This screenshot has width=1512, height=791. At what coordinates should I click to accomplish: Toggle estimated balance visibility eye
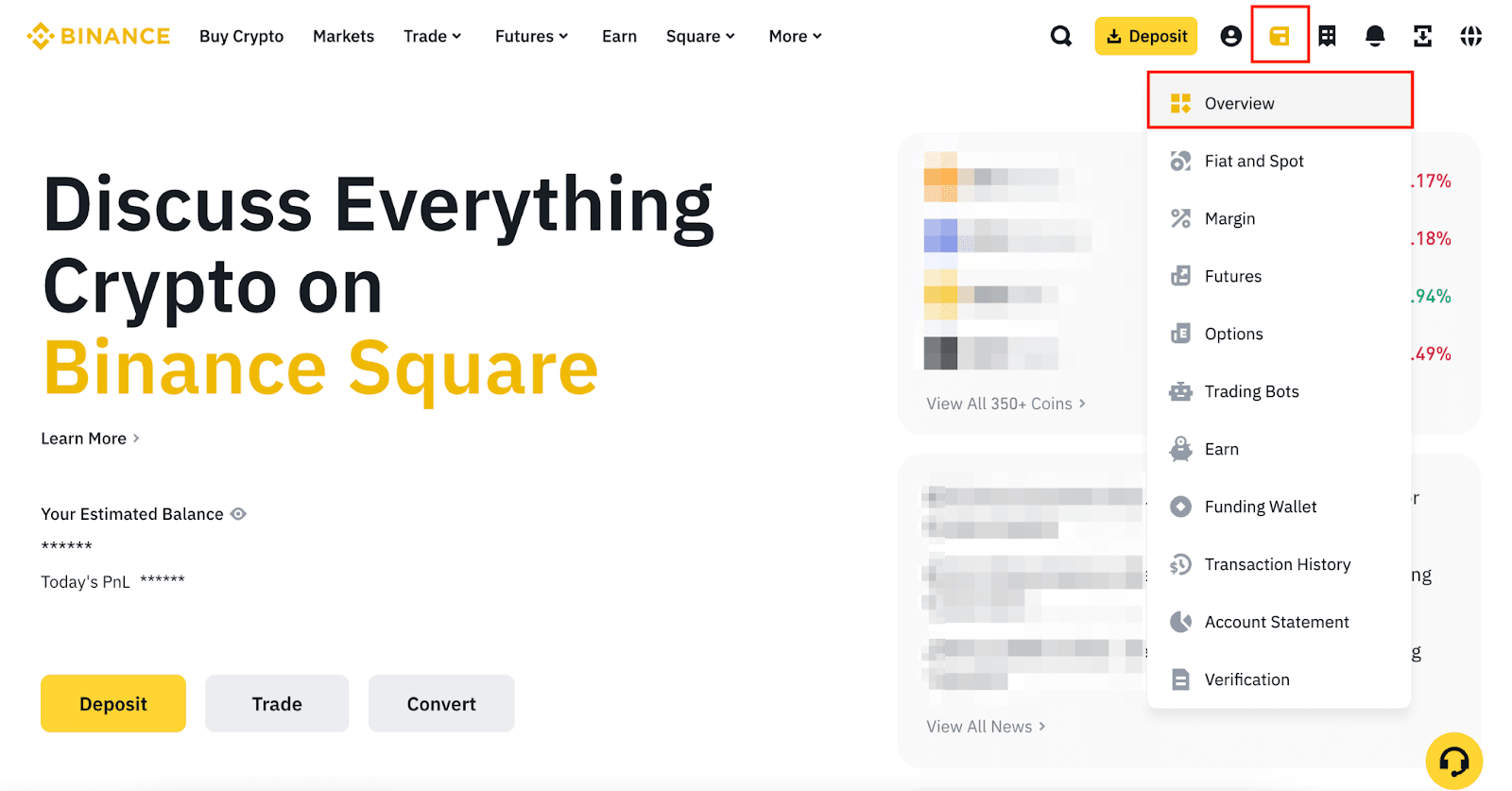[x=238, y=514]
